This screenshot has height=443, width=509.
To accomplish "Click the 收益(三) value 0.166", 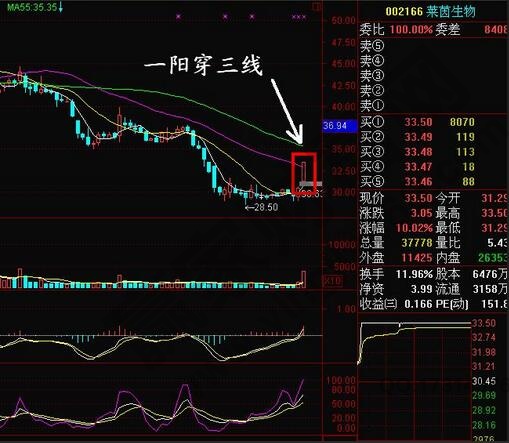I will [418, 304].
